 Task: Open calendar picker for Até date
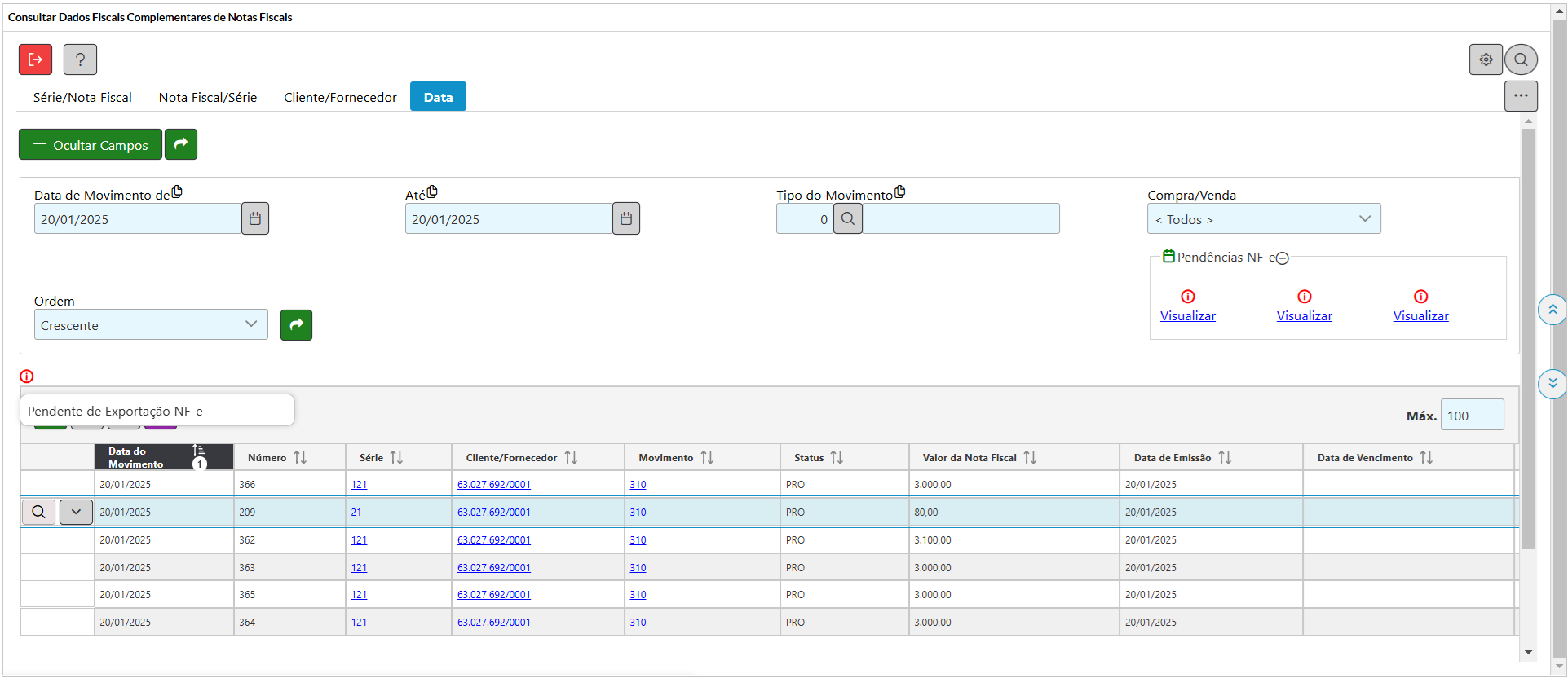tap(626, 219)
